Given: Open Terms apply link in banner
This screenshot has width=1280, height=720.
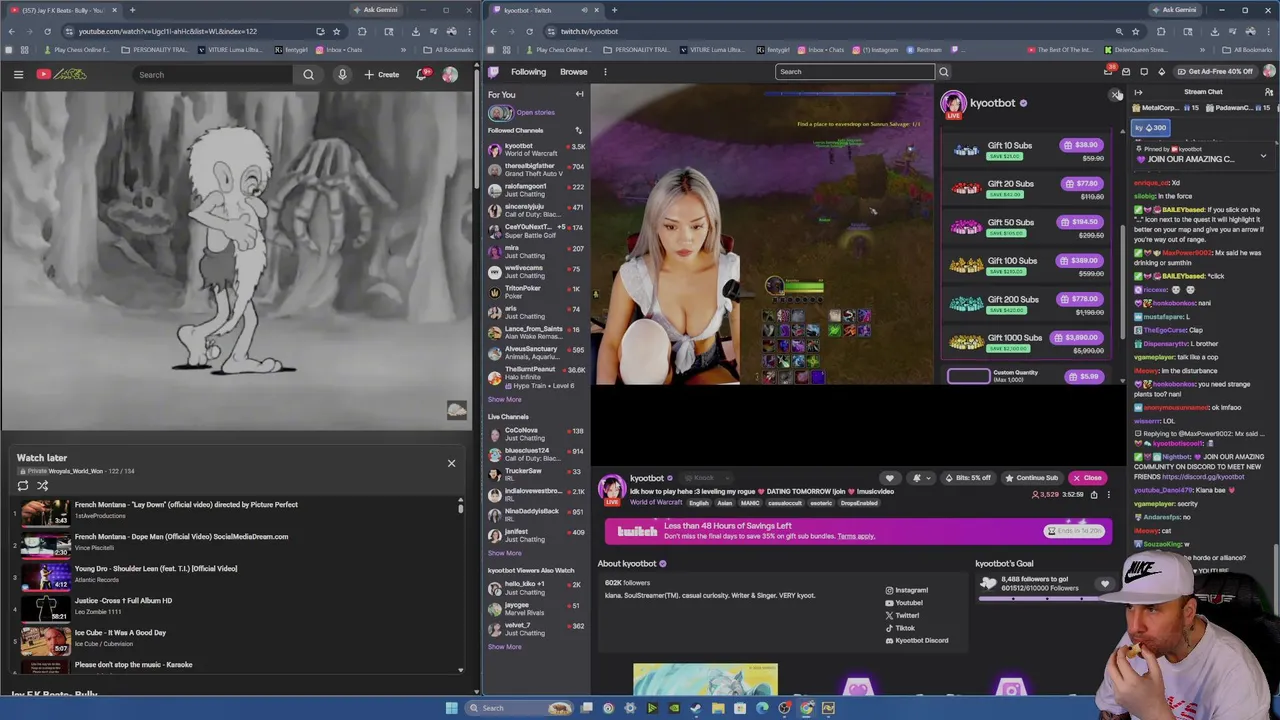Looking at the screenshot, I should tap(856, 536).
